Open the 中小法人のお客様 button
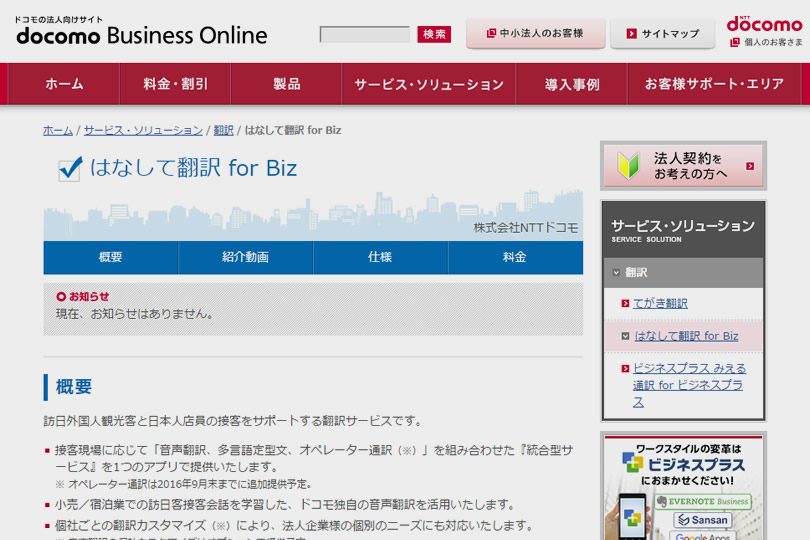Viewport: 810px width, 540px height. 535,34
